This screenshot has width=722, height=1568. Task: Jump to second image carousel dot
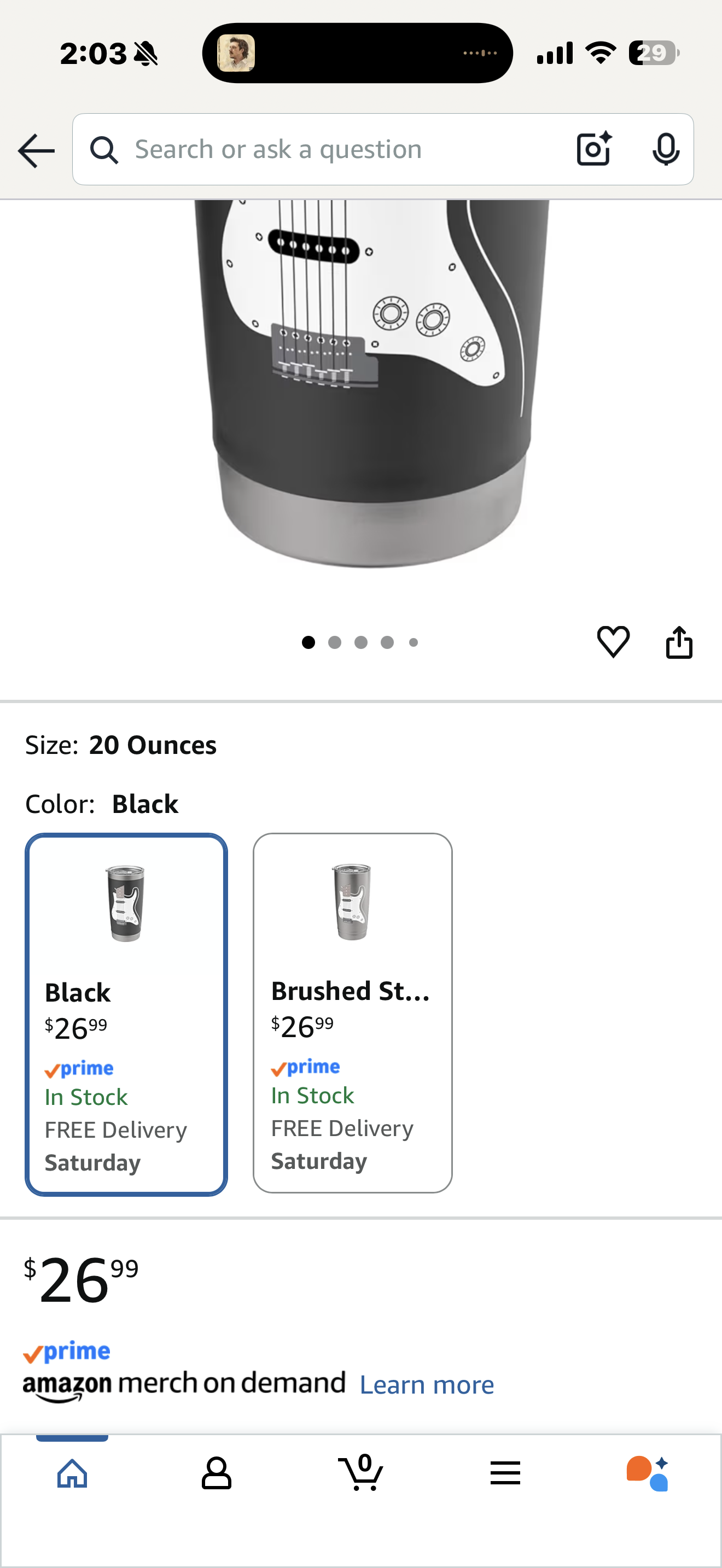pyautogui.click(x=335, y=642)
